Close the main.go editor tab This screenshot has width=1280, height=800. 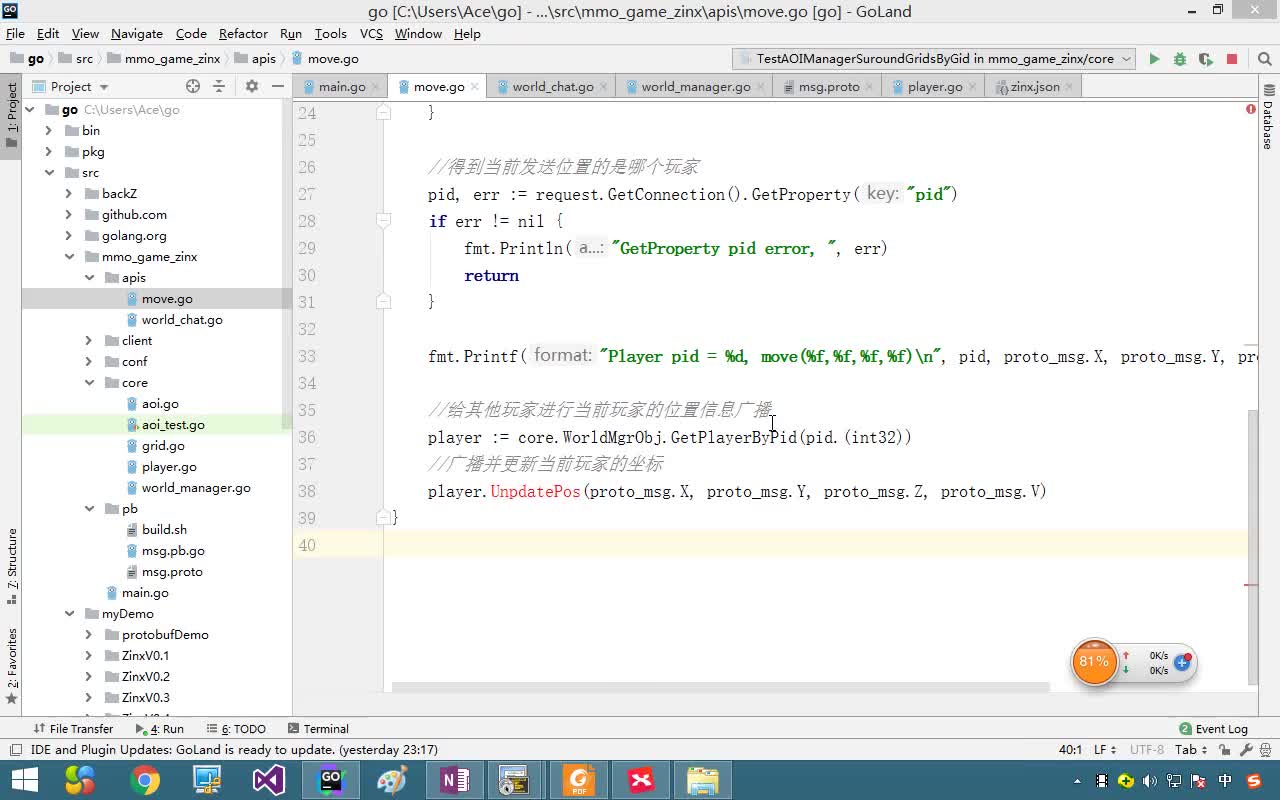click(375, 87)
